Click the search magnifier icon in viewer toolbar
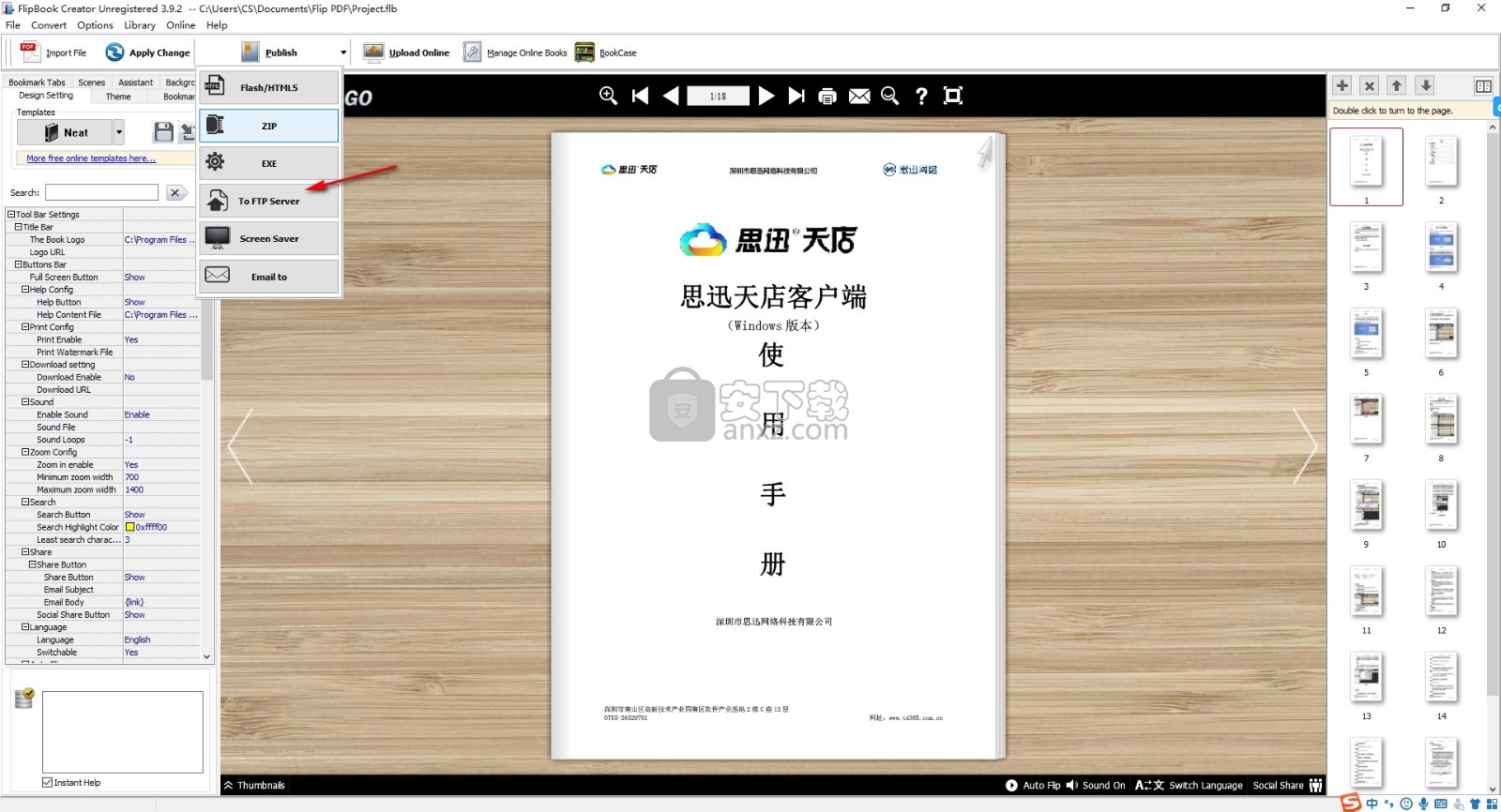This screenshot has height=812, width=1501. [x=890, y=96]
